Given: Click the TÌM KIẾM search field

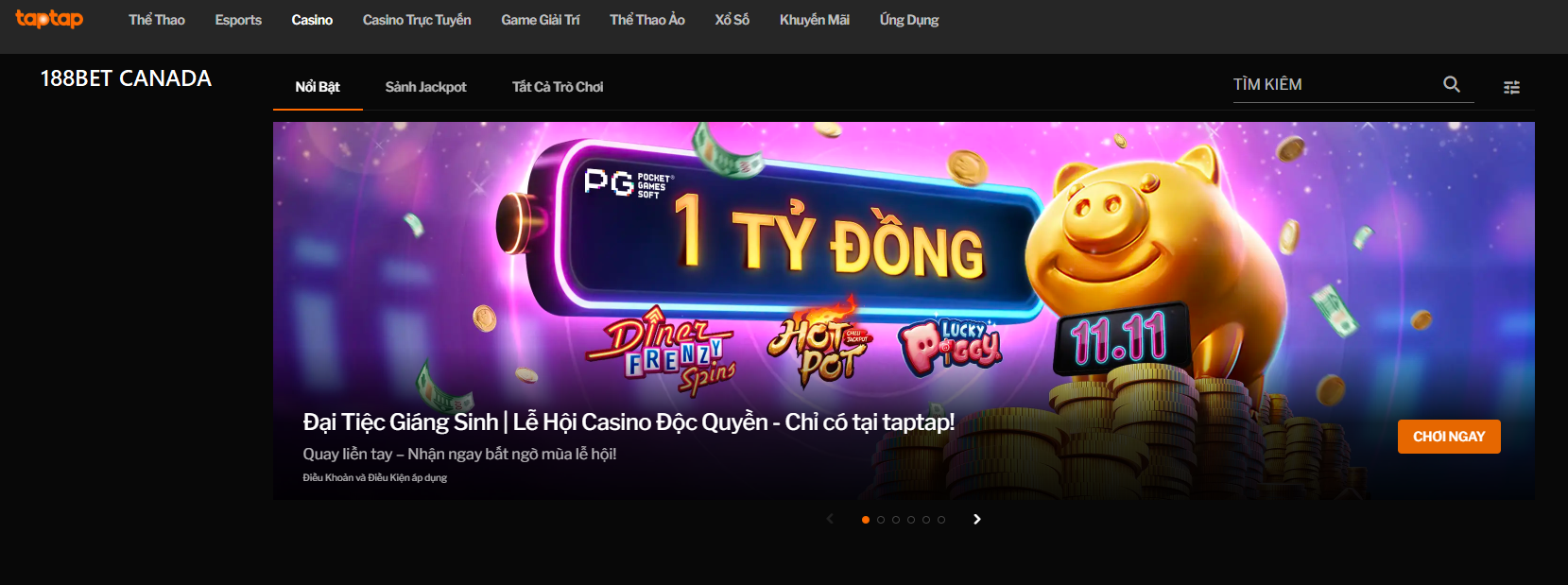Looking at the screenshot, I should 1335,84.
